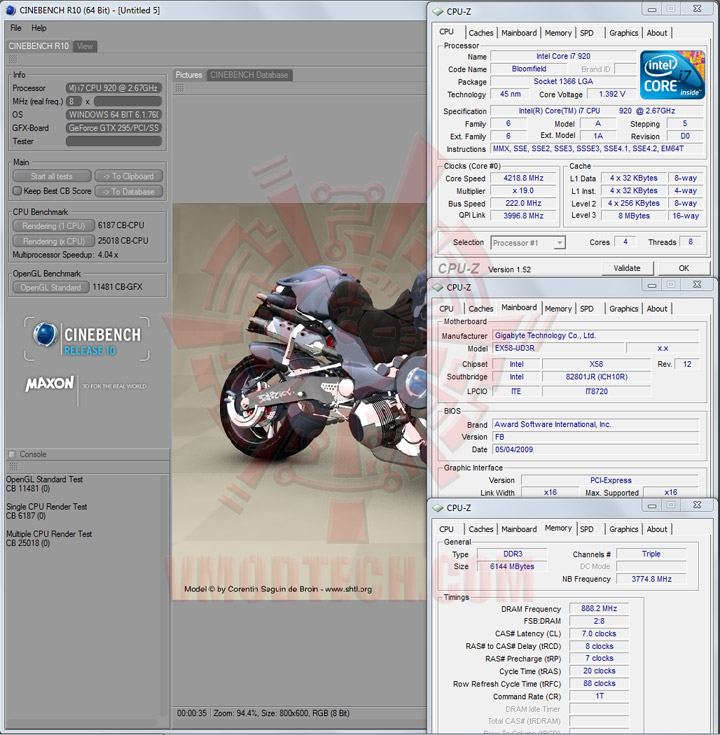
Task: Click the Core Speed 4218.8 MHz value
Action: [523, 178]
